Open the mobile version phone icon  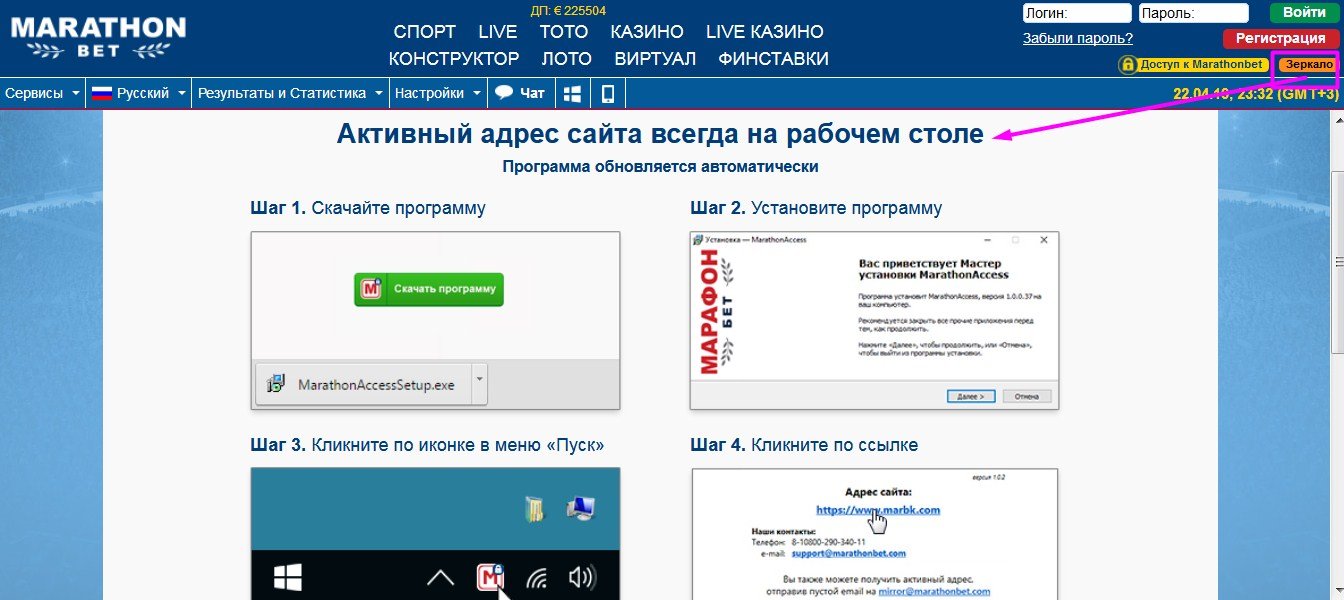coord(607,93)
